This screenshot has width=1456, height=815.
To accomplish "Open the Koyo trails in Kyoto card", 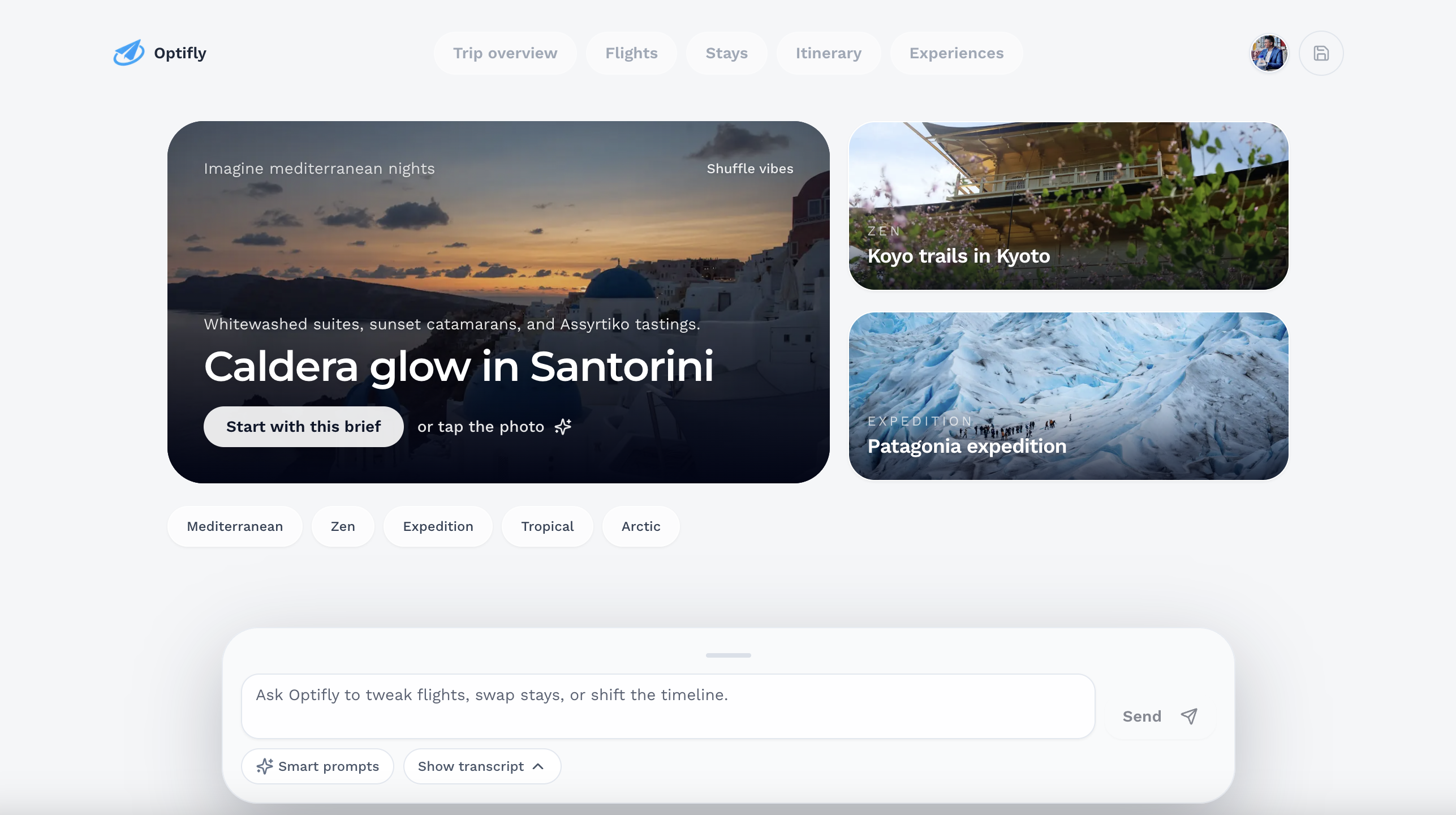I will click(1068, 206).
